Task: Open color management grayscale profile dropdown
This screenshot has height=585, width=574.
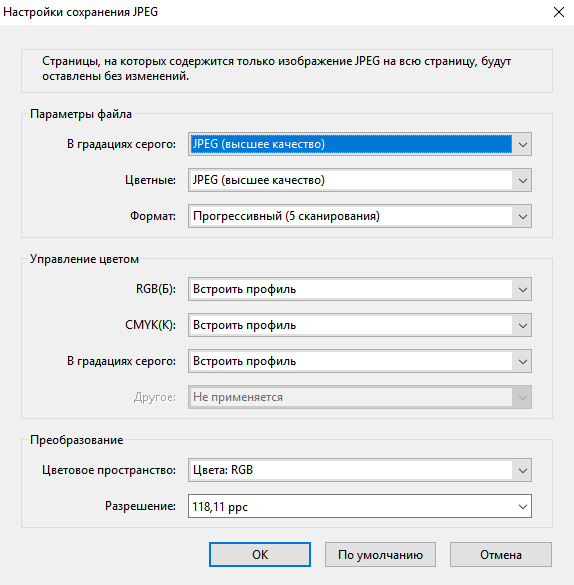Action: [x=360, y=361]
